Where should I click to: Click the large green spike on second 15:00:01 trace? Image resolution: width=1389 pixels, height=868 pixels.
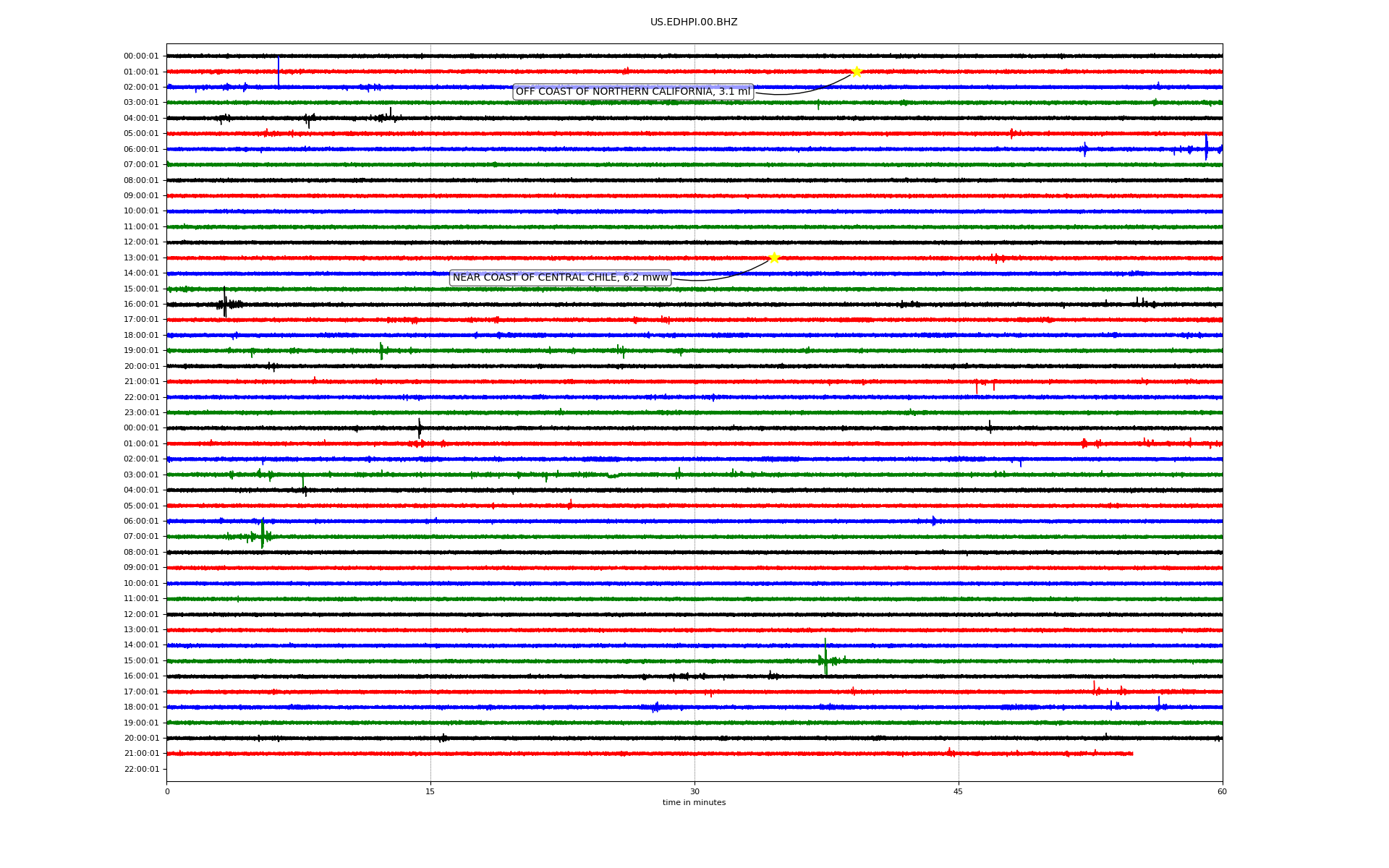[825, 657]
